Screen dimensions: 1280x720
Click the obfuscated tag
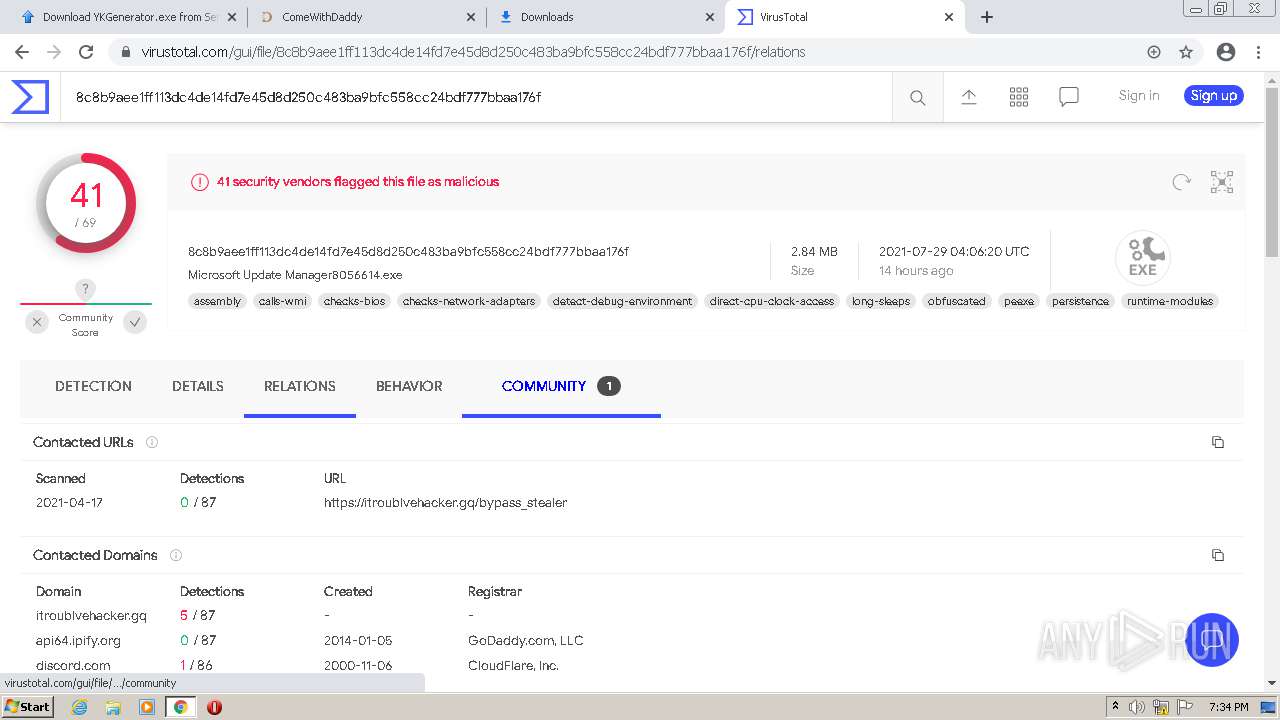(x=956, y=301)
